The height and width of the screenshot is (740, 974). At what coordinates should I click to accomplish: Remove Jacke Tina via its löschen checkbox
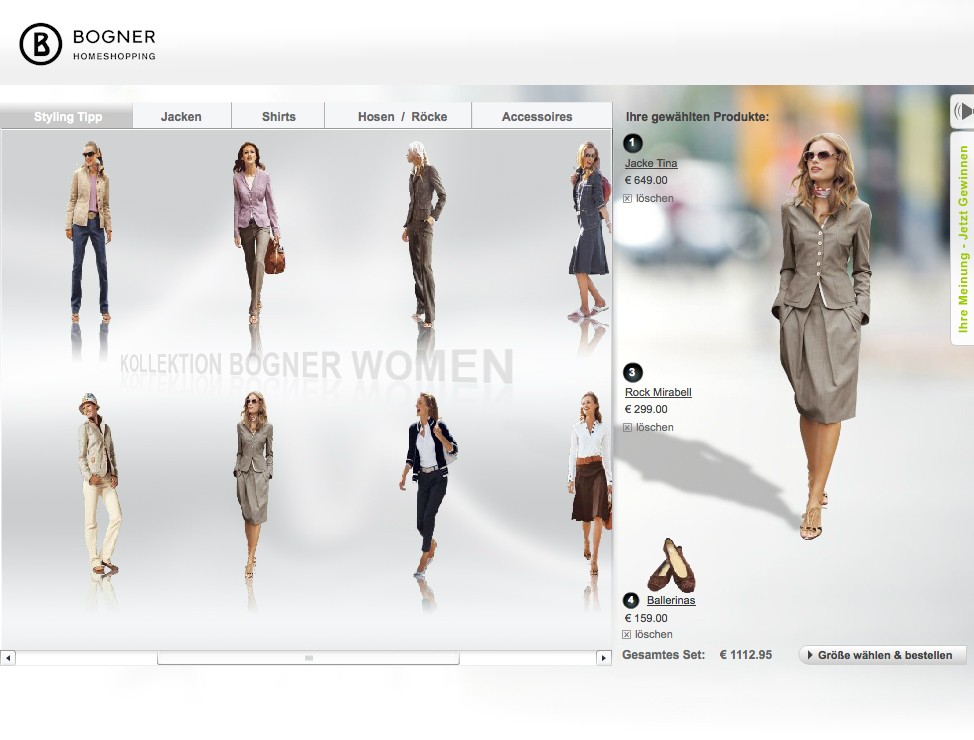pyautogui.click(x=627, y=199)
